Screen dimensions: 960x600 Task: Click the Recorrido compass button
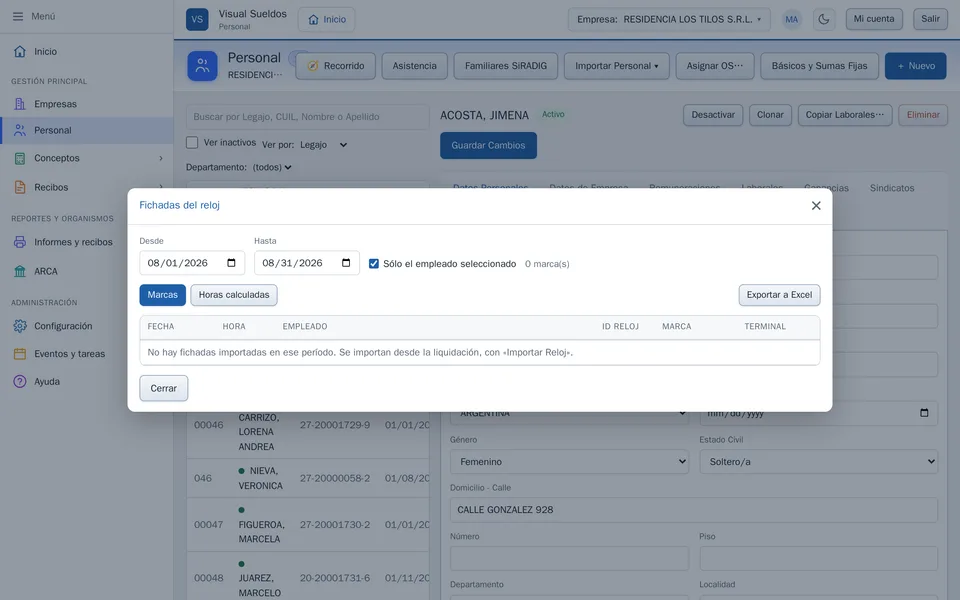coord(336,66)
